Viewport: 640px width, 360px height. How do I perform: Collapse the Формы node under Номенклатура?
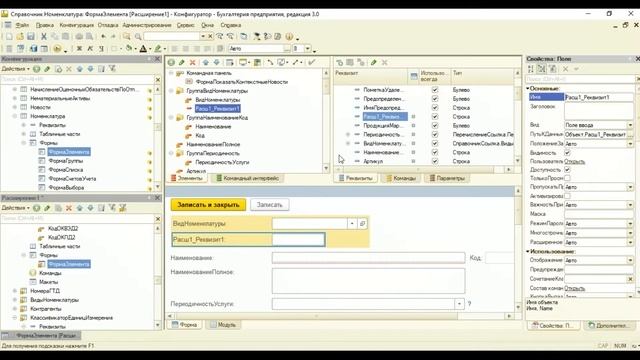(24, 143)
